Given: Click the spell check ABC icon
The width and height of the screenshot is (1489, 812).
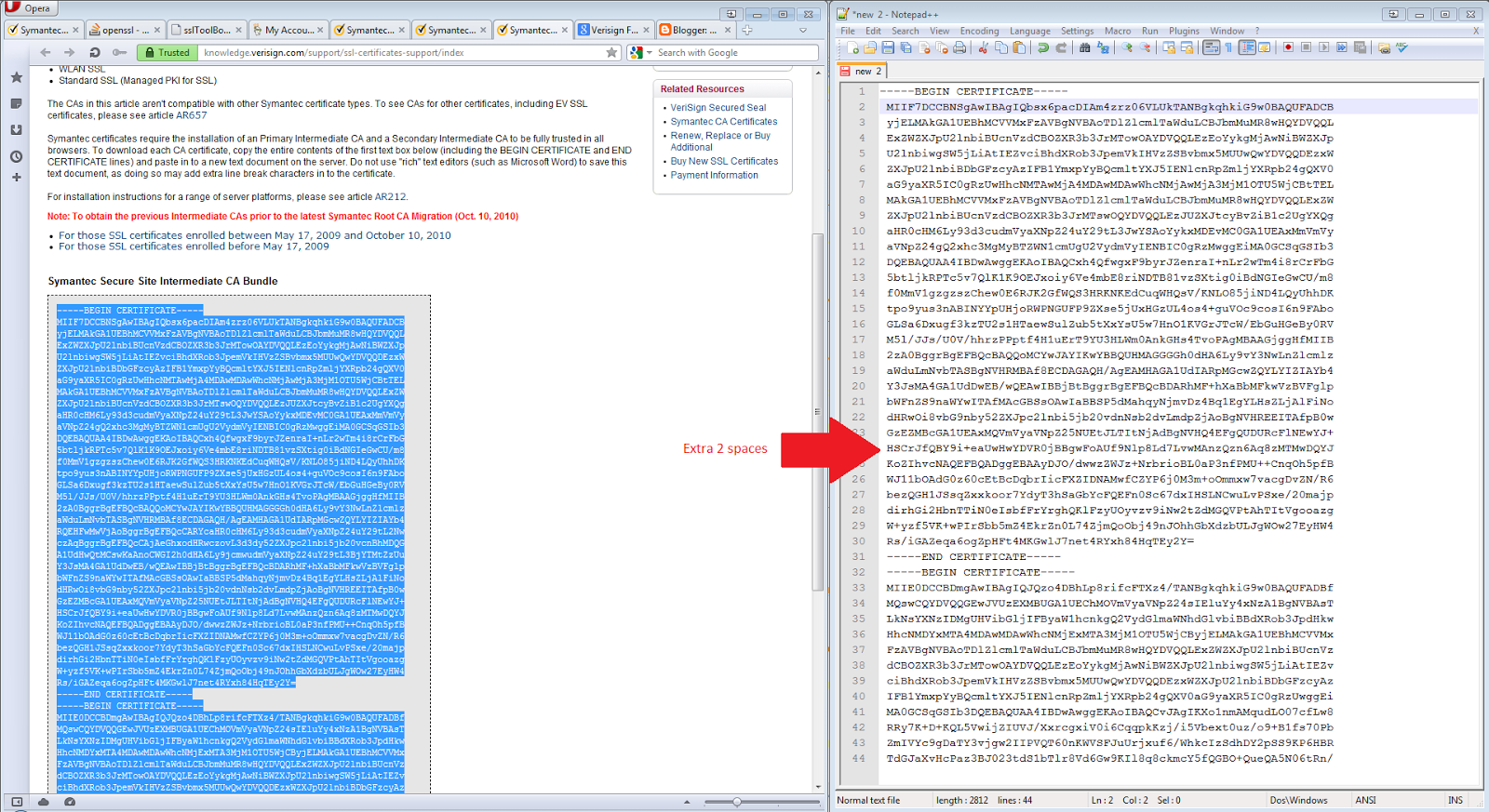Looking at the screenshot, I should pyautogui.click(x=1402, y=47).
